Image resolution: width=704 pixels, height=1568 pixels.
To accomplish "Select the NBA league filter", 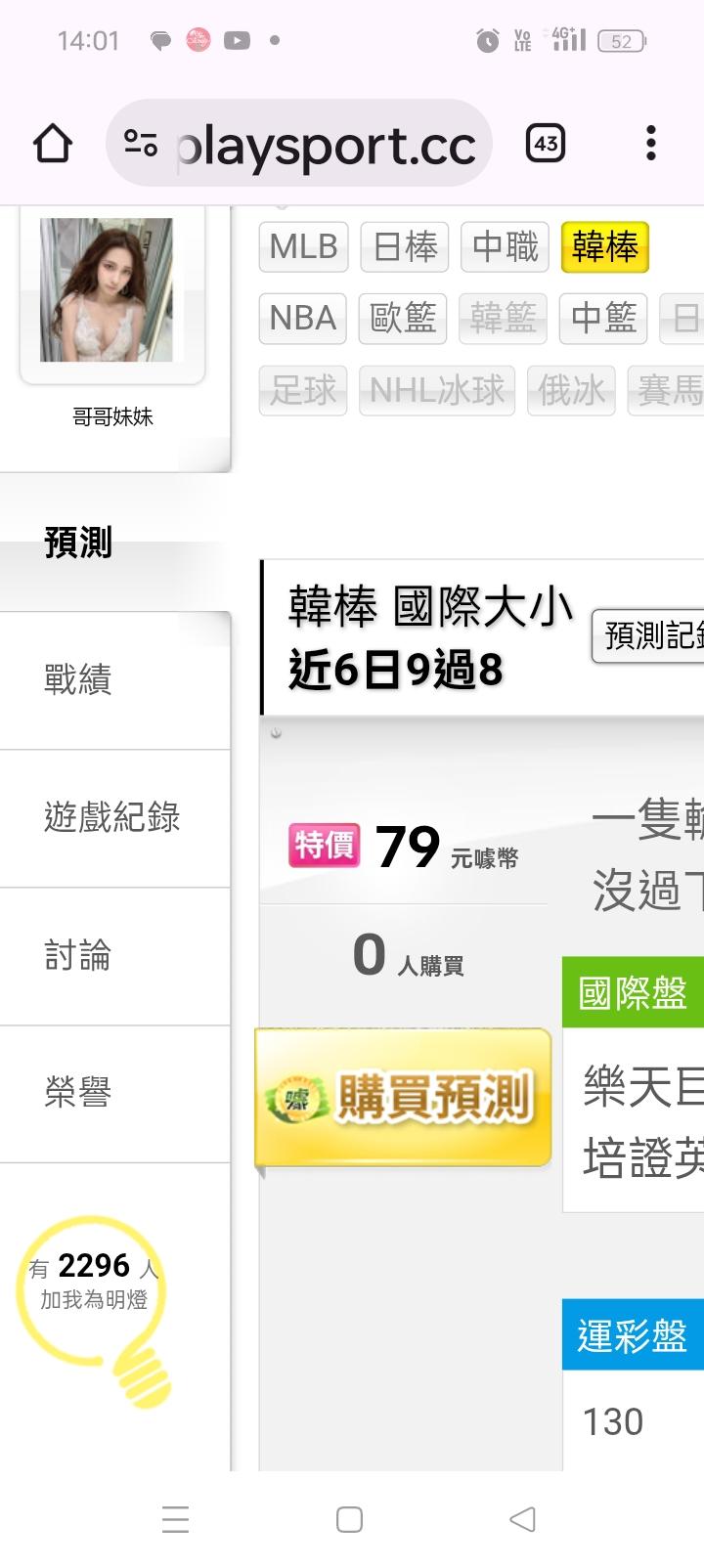I will point(303,318).
